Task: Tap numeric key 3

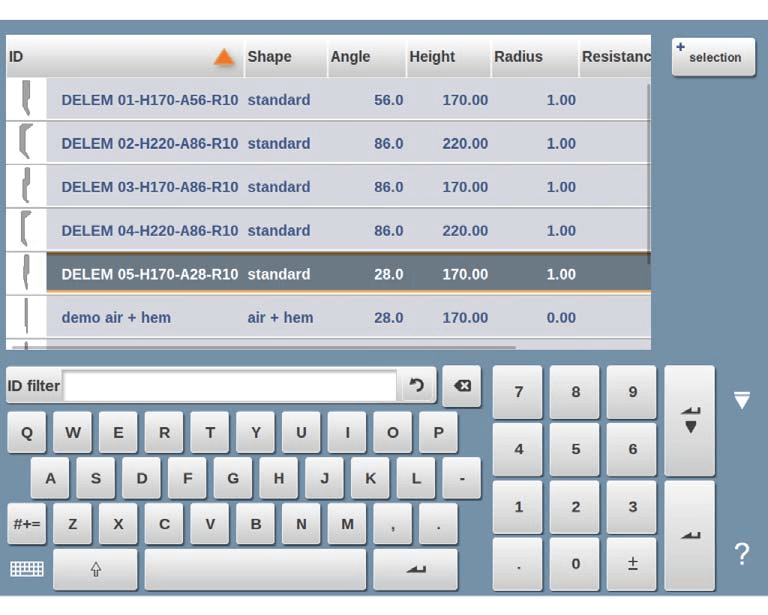Action: pyautogui.click(x=632, y=506)
